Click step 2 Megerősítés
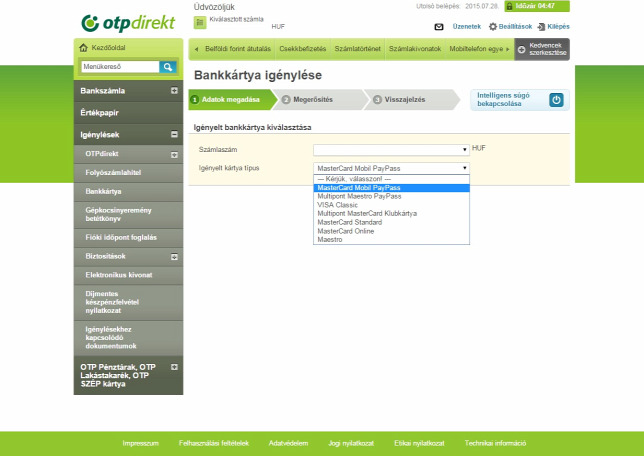This screenshot has height=456, width=644. [x=318, y=99]
